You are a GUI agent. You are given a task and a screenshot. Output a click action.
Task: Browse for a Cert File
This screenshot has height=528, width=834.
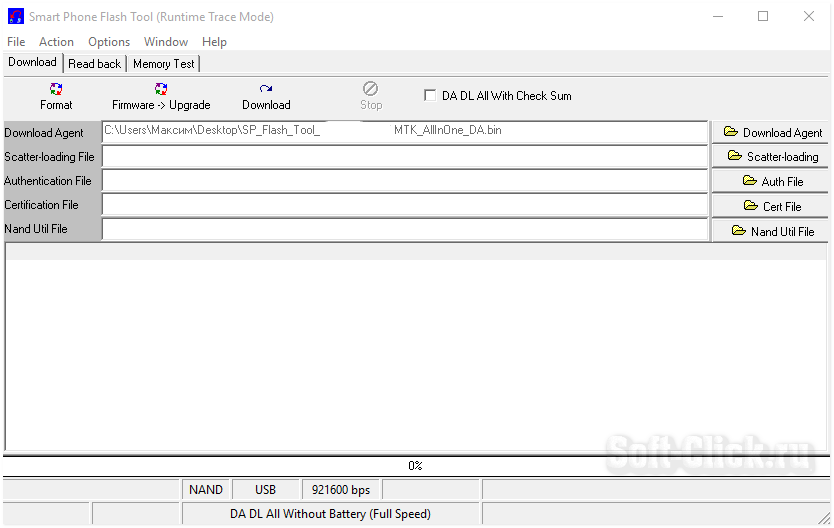(770, 206)
